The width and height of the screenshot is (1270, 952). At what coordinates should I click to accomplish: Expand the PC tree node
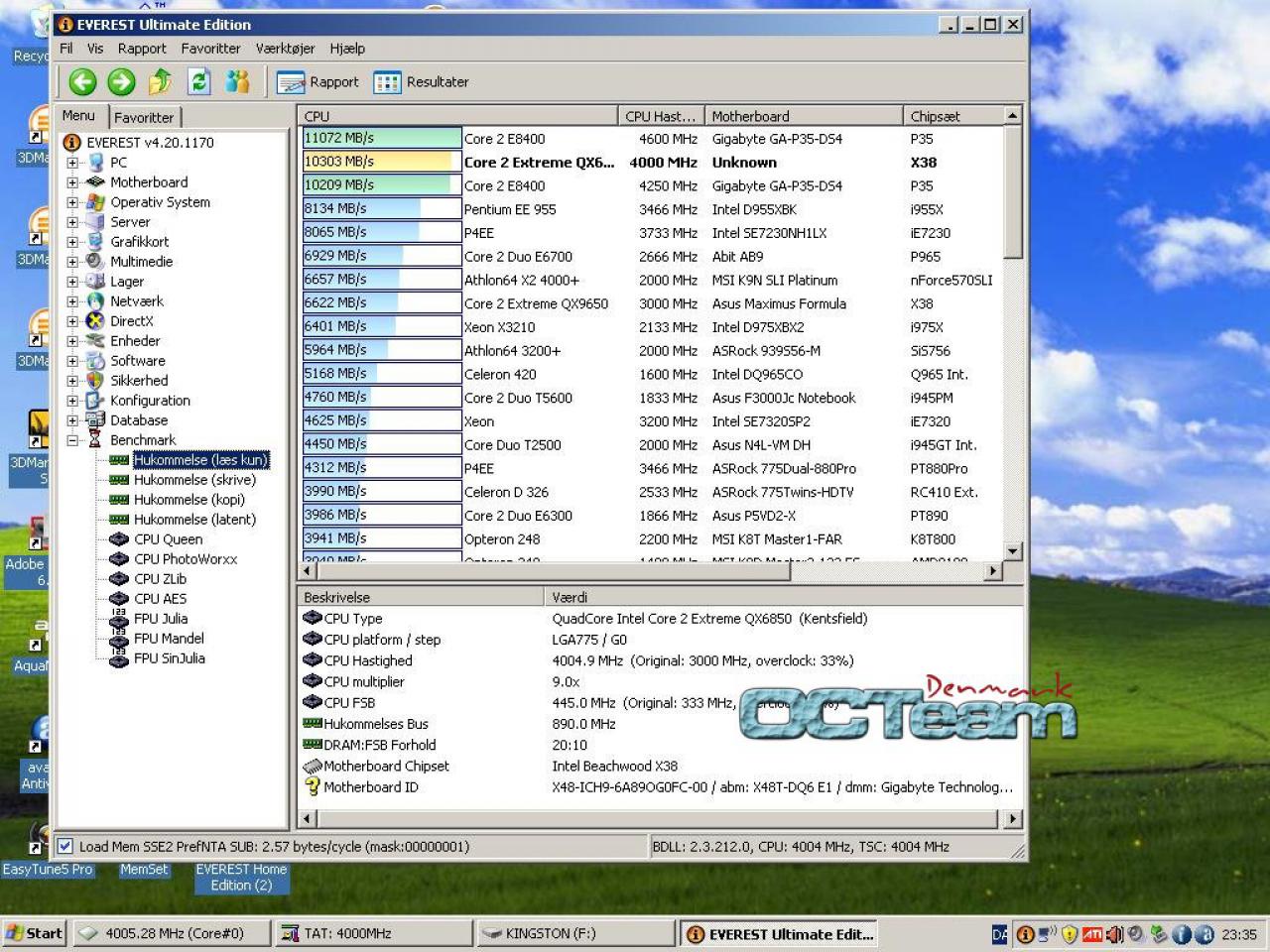(72, 163)
